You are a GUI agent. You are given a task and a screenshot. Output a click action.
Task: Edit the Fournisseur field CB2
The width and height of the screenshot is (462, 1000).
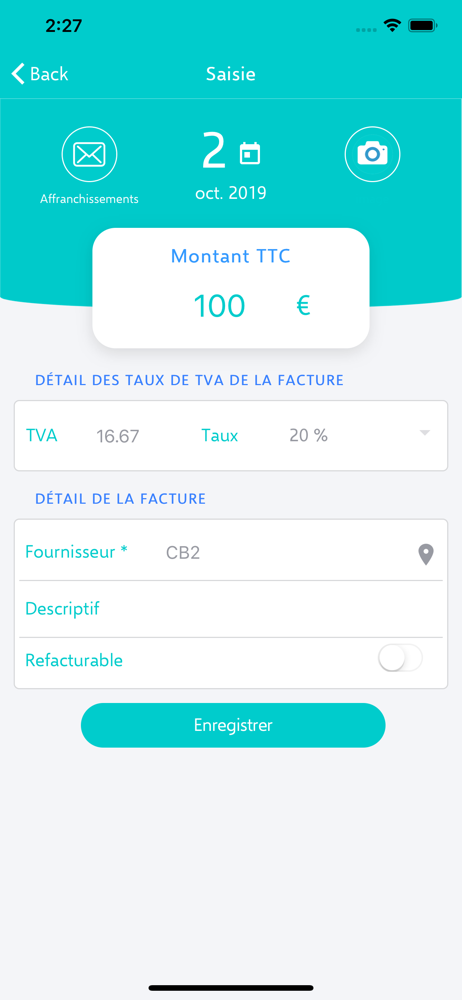183,552
